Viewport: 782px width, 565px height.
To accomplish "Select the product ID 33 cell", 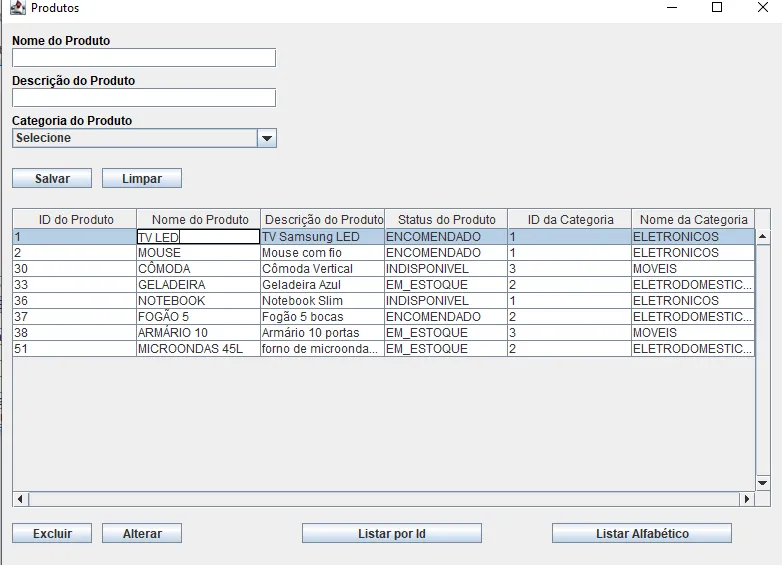I will 75,285.
